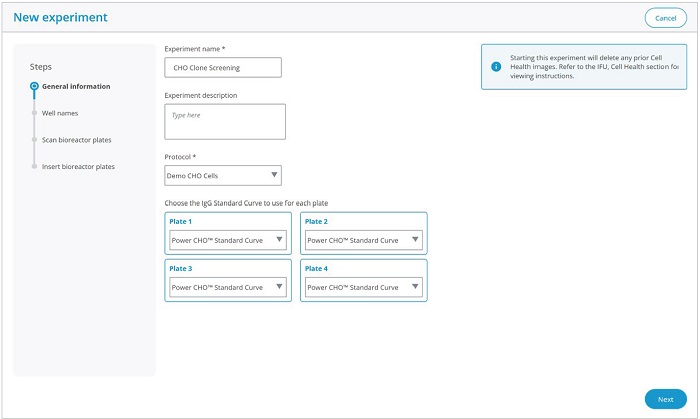This screenshot has height=419, width=700.
Task: Select the General information step
Action: [76, 86]
